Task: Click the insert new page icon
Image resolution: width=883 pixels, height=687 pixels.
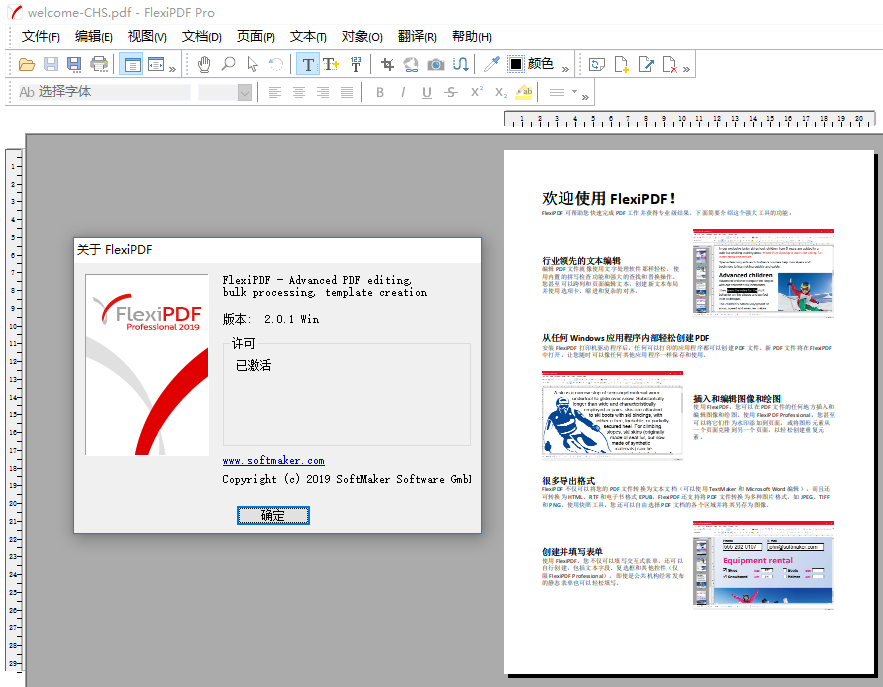Action: pyautogui.click(x=621, y=64)
